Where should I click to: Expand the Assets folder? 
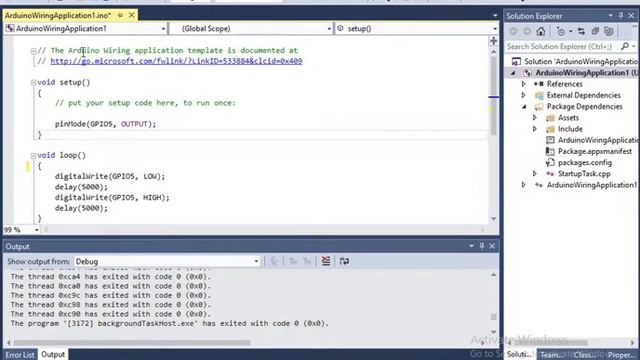coord(535,118)
